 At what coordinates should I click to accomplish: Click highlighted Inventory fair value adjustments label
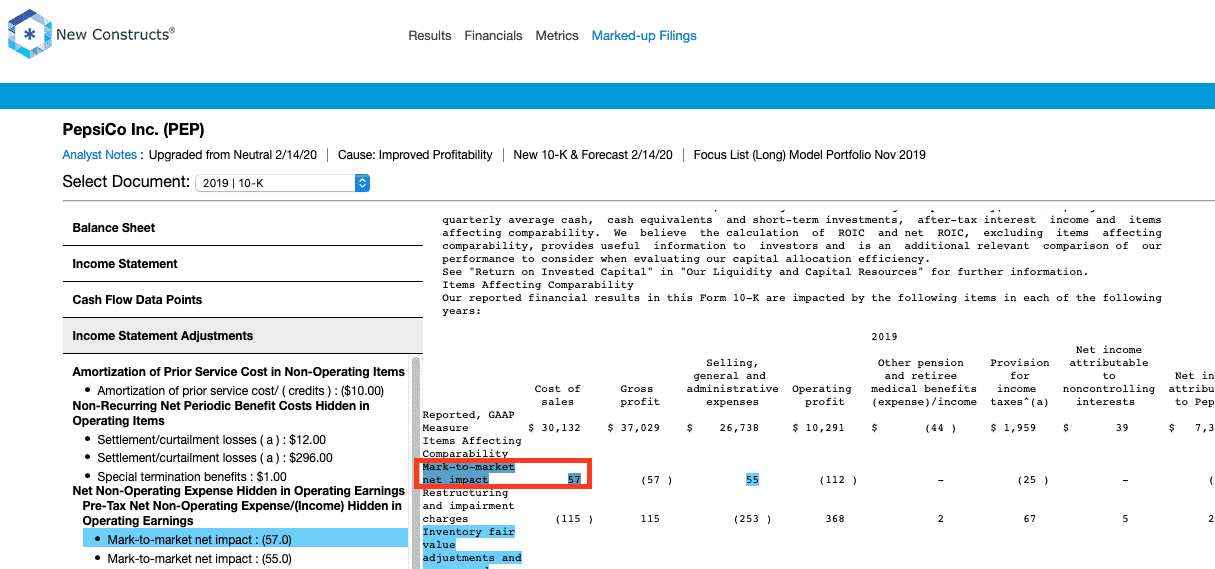pyautogui.click(x=472, y=545)
